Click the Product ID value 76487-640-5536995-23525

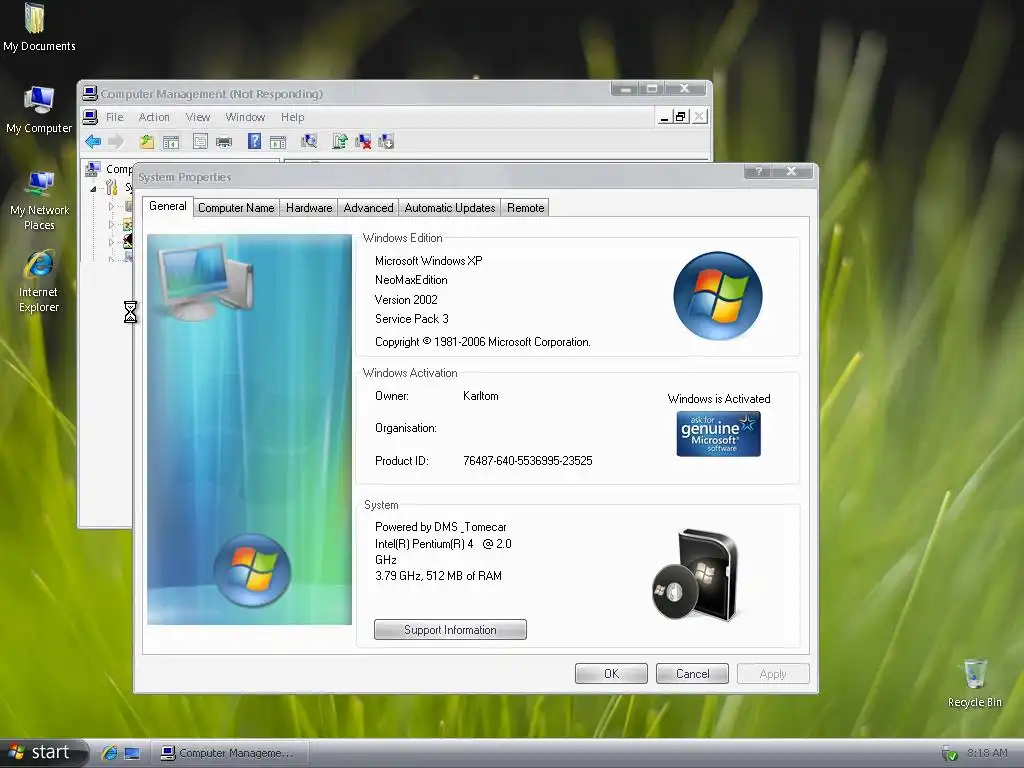(x=528, y=460)
